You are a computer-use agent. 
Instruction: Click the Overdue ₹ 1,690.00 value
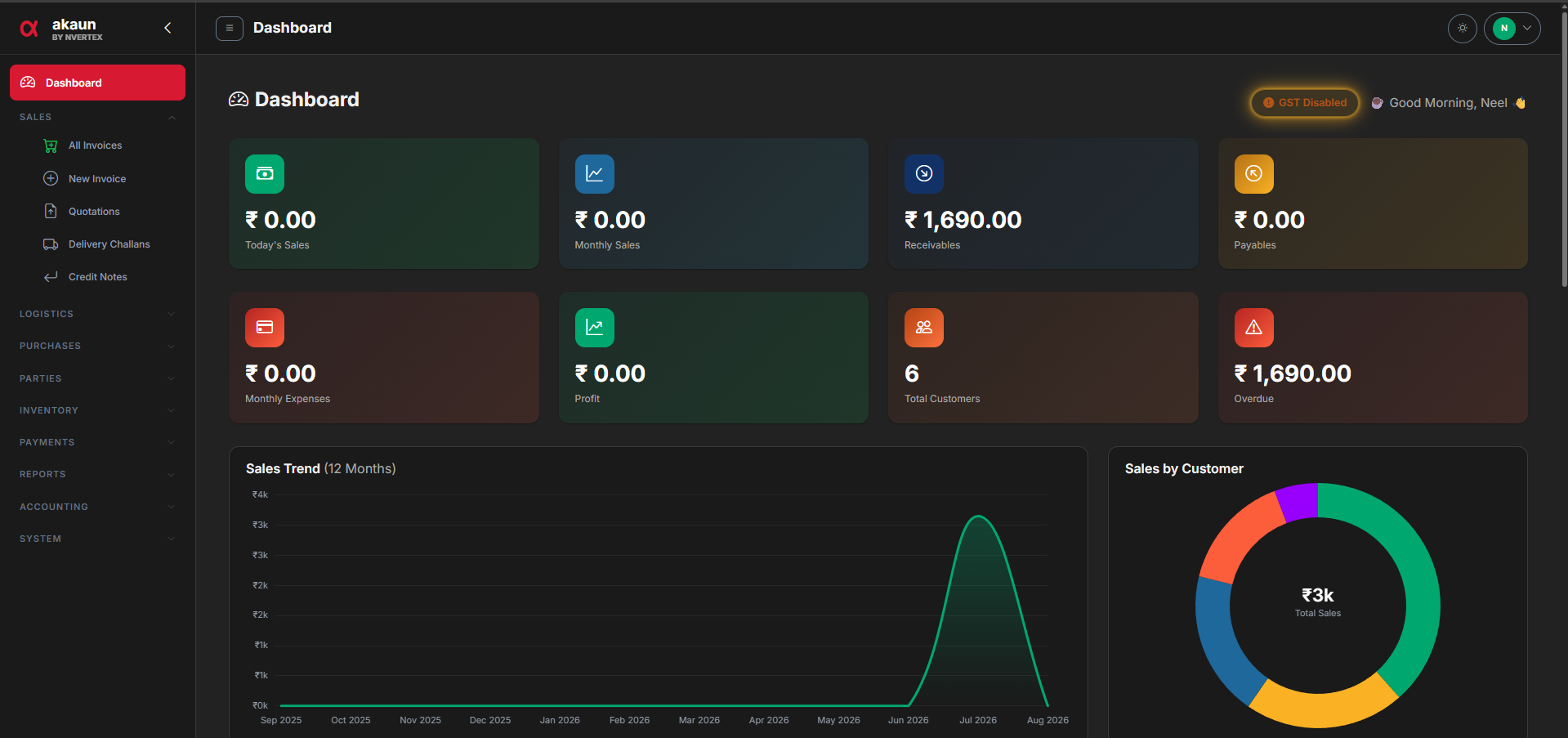[x=1293, y=373]
